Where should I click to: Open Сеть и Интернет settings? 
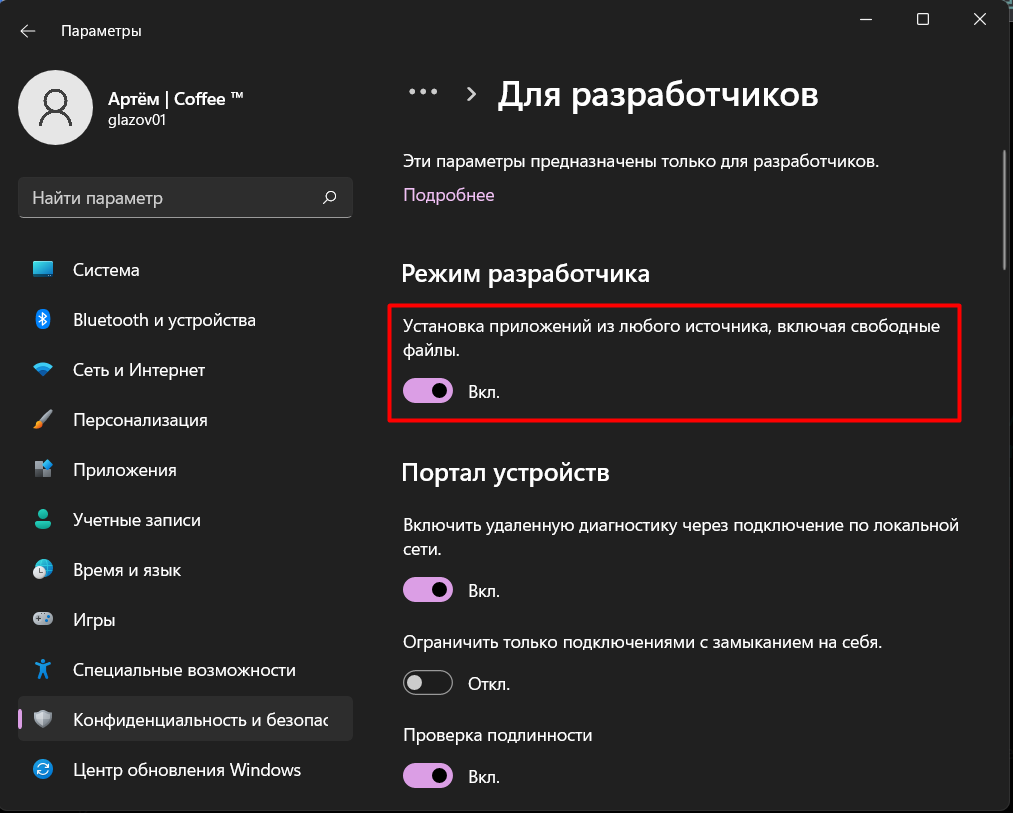tap(42, 369)
